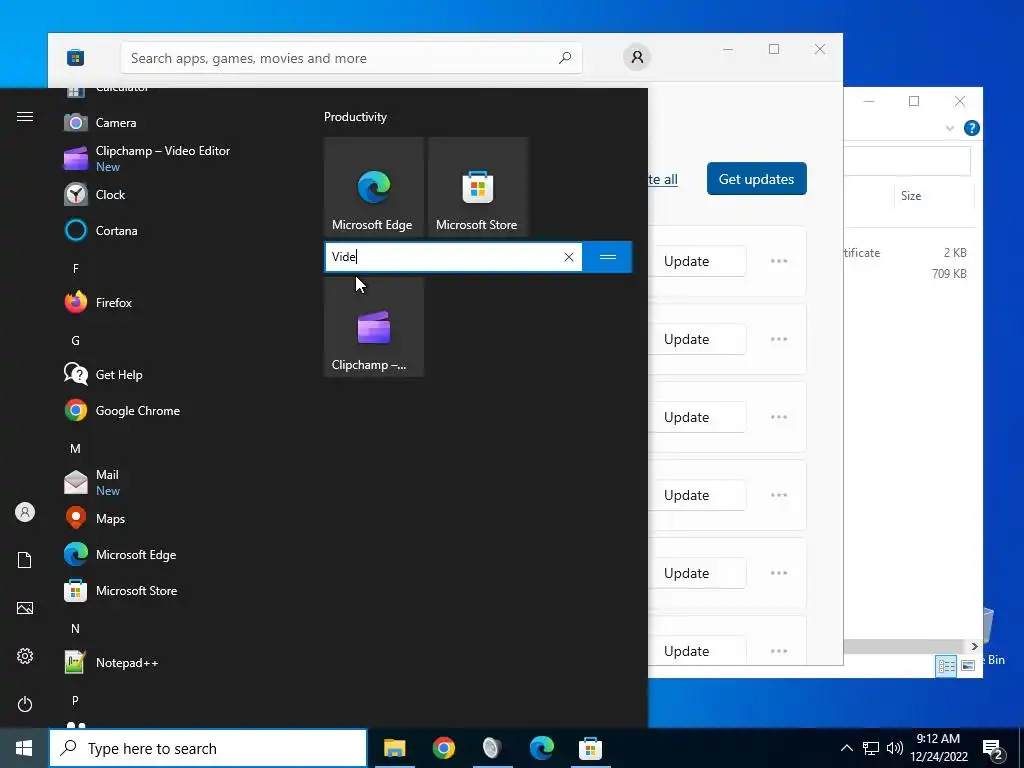Click the Windows Start button
The image size is (1024, 768).
(24, 748)
